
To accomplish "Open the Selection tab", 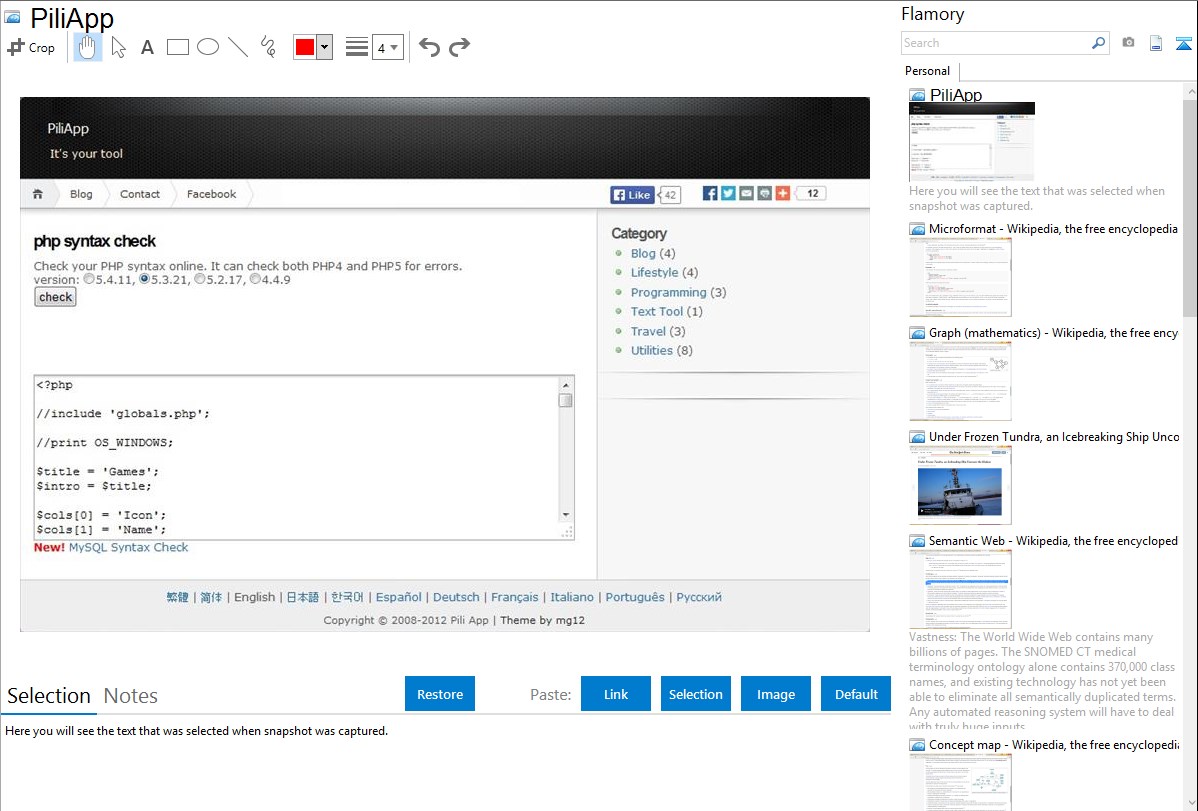I will tap(49, 696).
